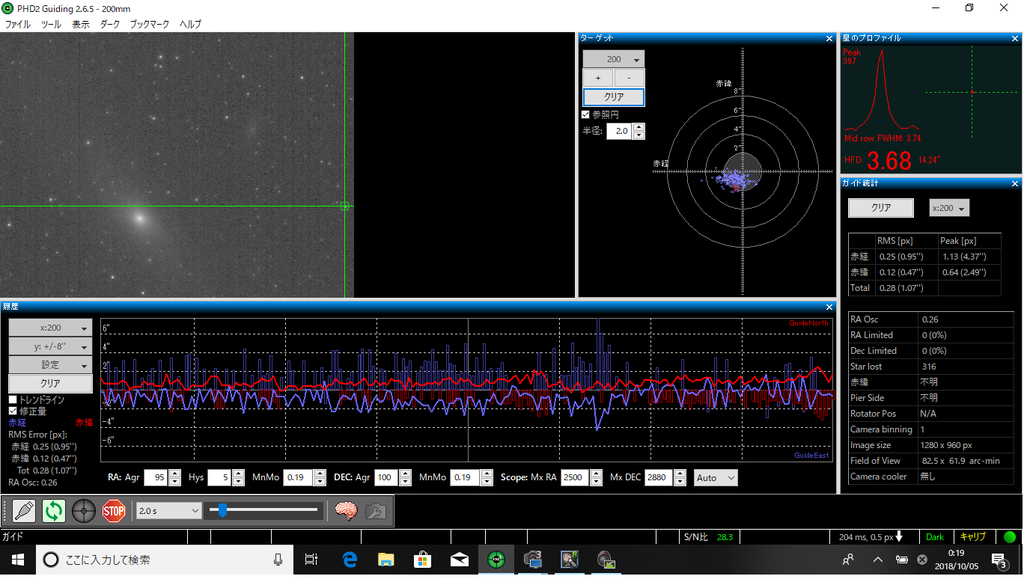Screen dimensions: 1024x585
Task: Enable the トレンドライン checkbox
Action: tap(12, 400)
